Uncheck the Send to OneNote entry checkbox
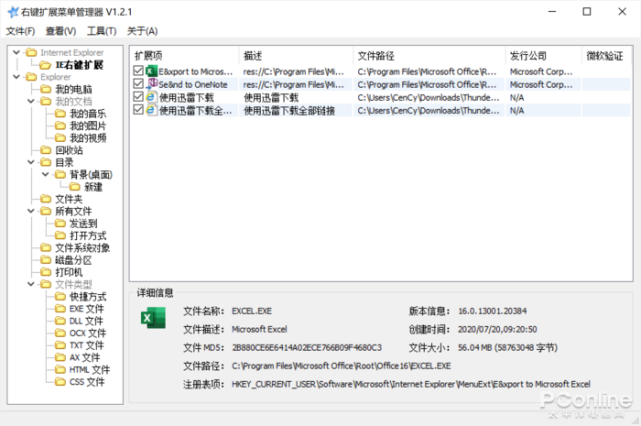 pos(138,84)
